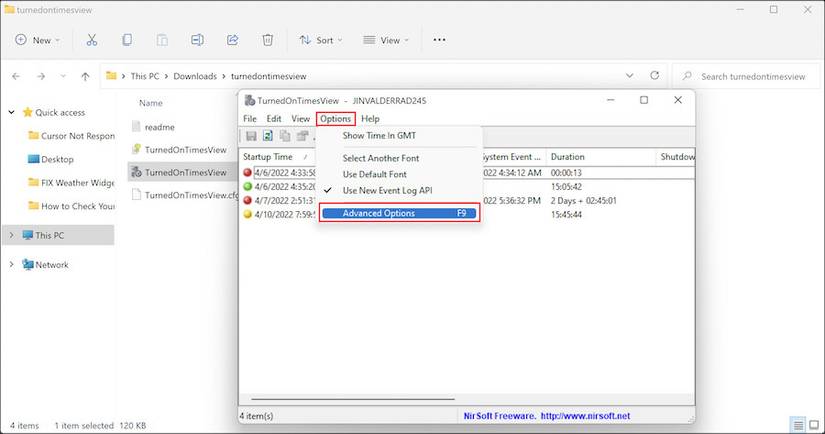Expand the address bar history dropdown

(629, 76)
